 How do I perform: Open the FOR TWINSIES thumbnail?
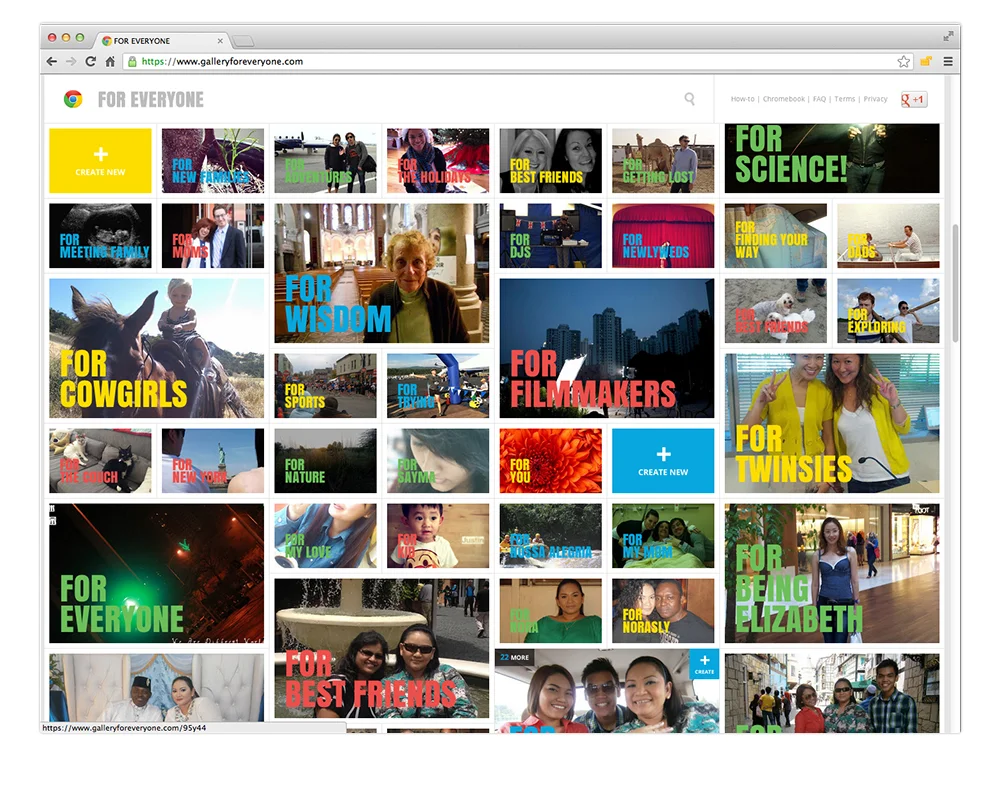[832, 424]
